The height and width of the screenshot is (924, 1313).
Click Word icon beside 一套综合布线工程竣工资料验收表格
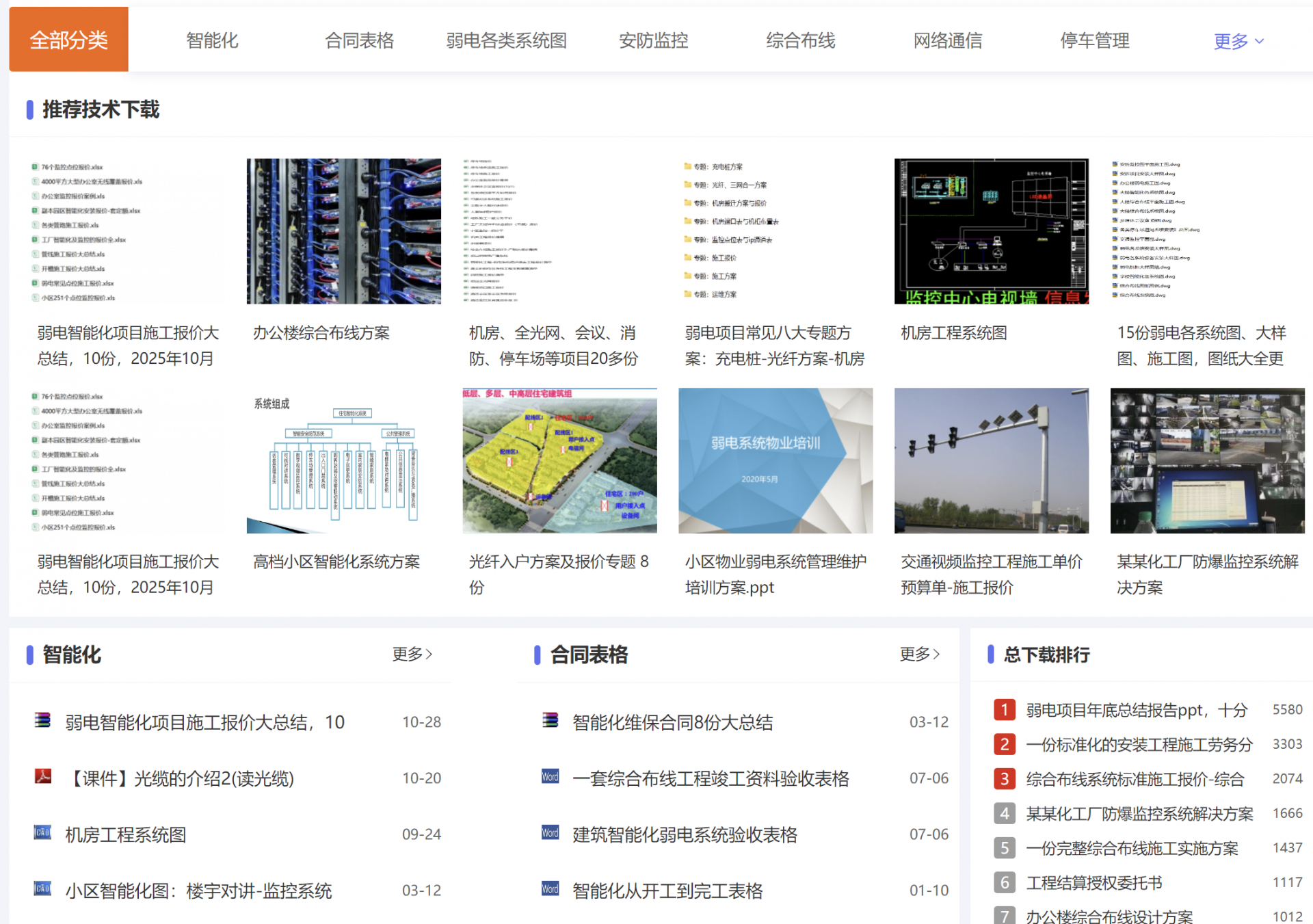point(550,776)
